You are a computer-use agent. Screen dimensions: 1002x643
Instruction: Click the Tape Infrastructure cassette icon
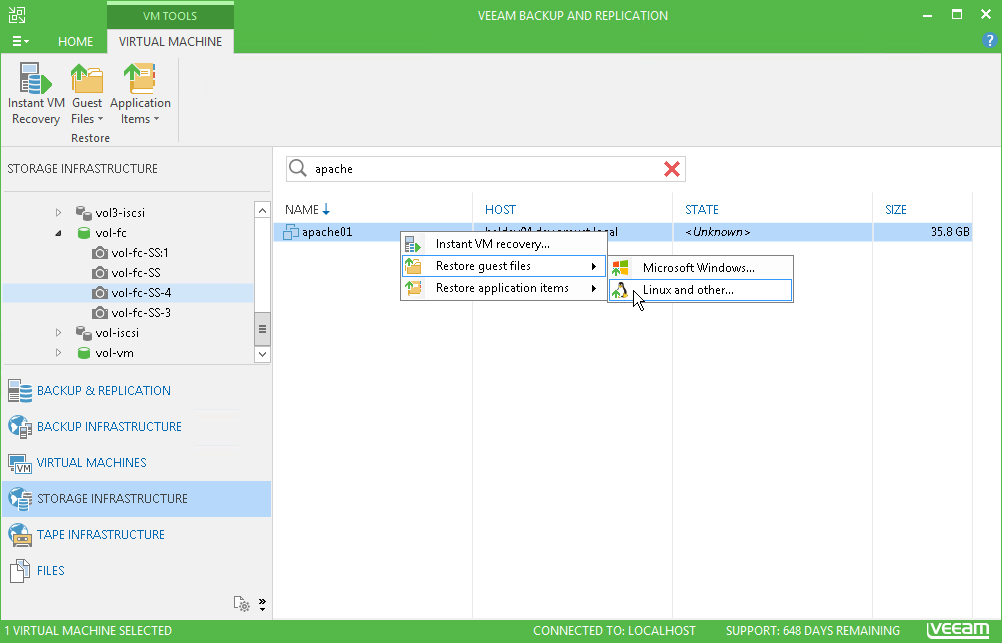point(20,534)
